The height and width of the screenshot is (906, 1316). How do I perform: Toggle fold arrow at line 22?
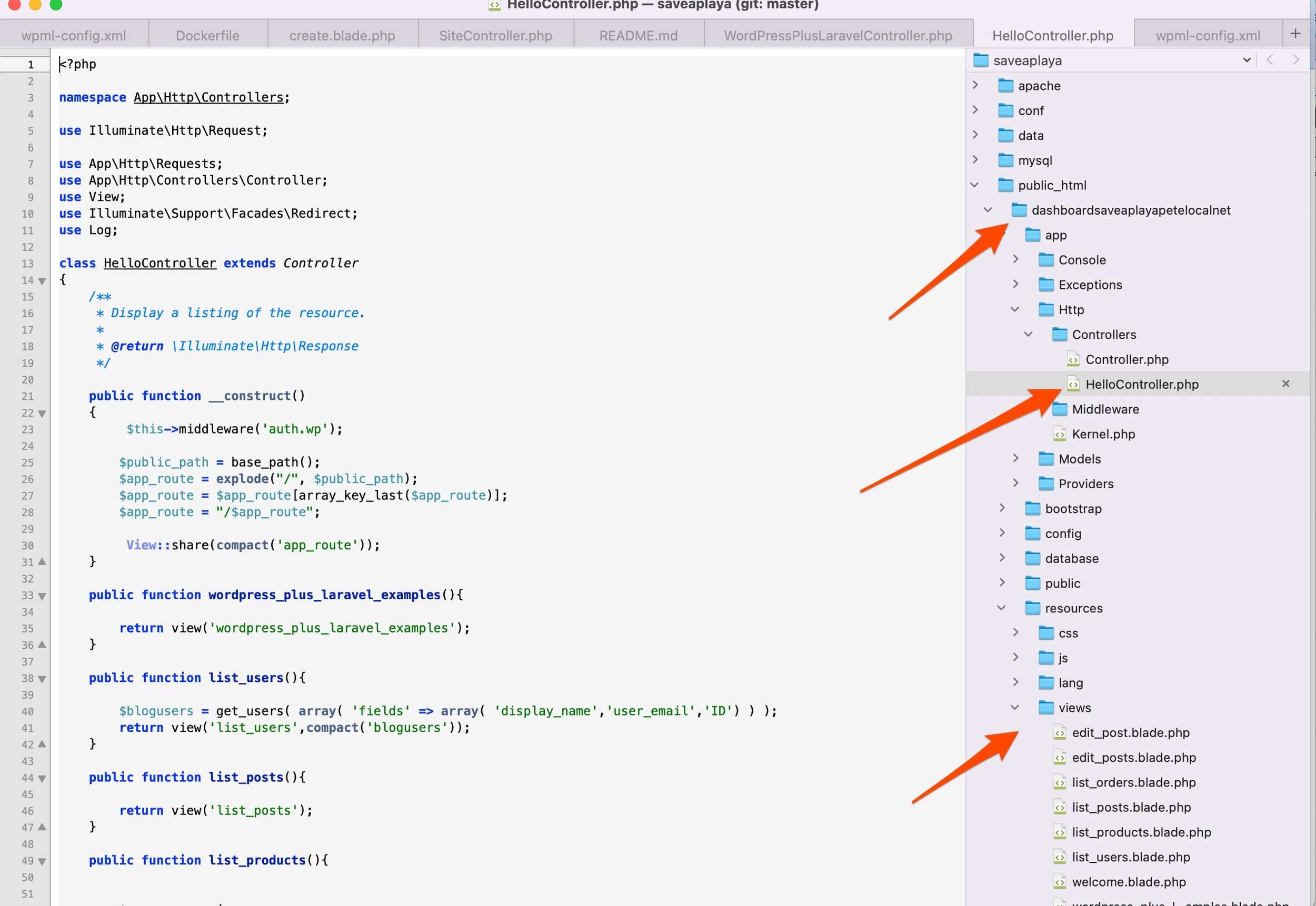click(x=42, y=413)
